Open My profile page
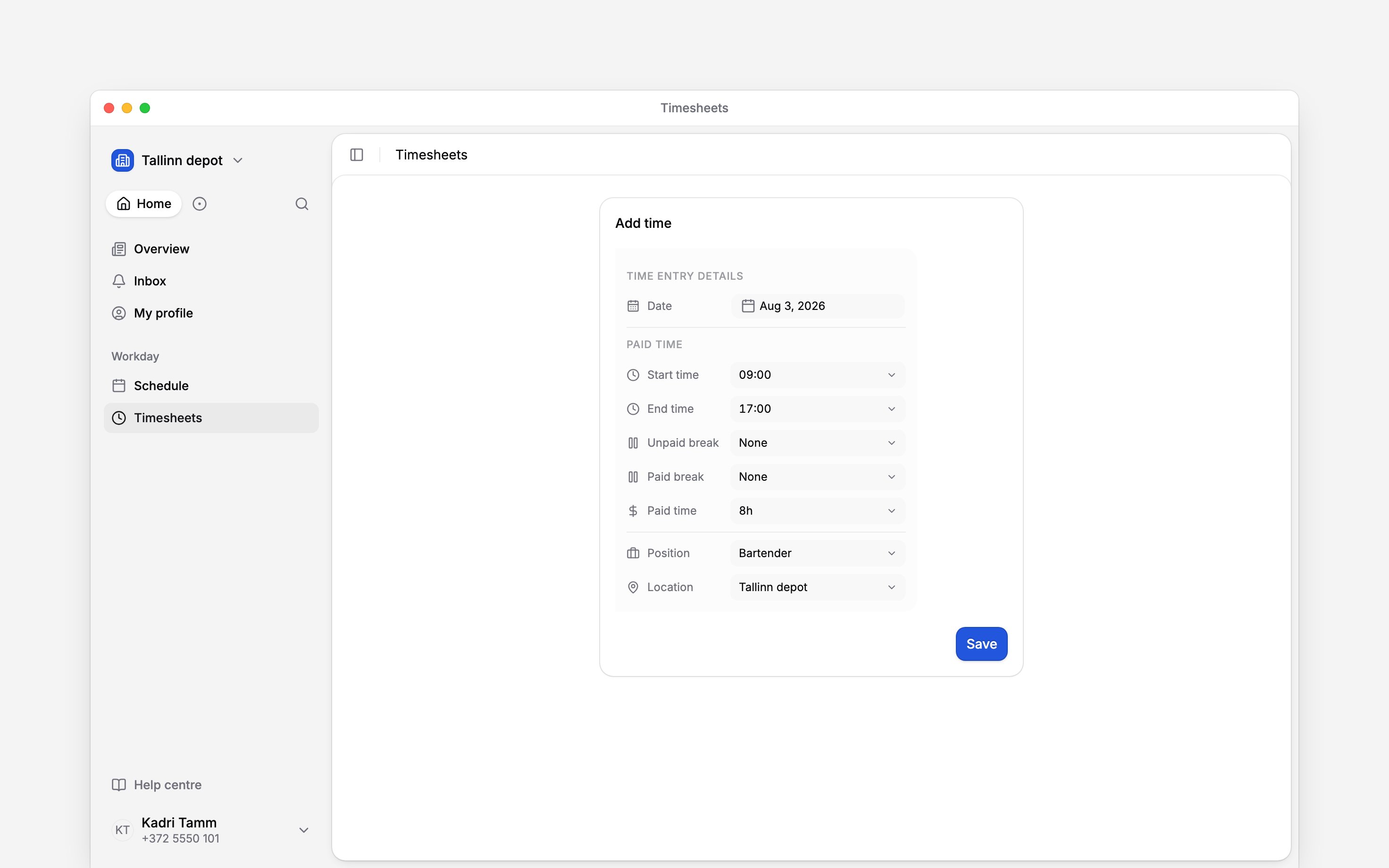Screen dimensions: 1389x868 tap(211, 313)
